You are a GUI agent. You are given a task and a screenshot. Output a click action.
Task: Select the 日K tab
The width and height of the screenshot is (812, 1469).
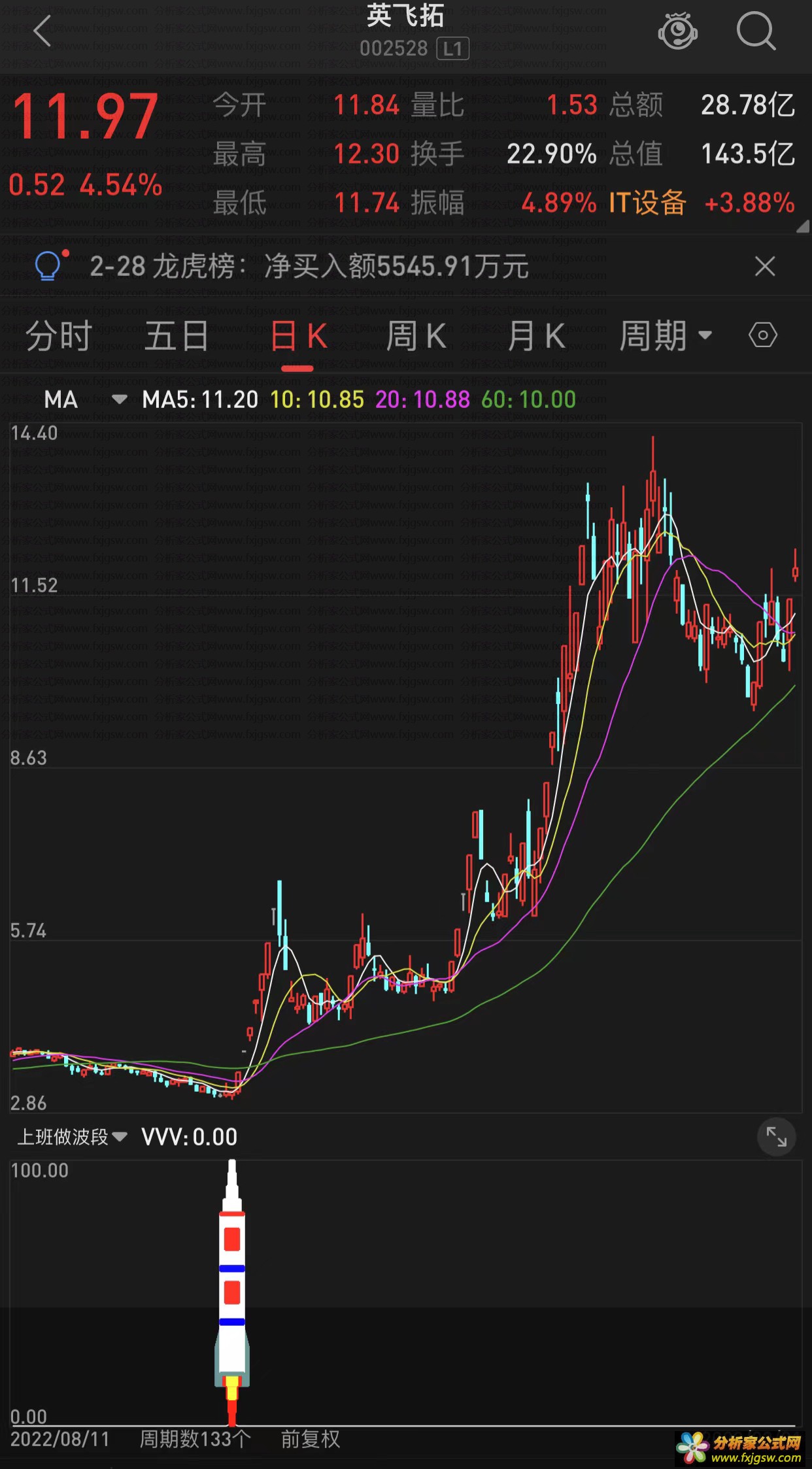298,337
